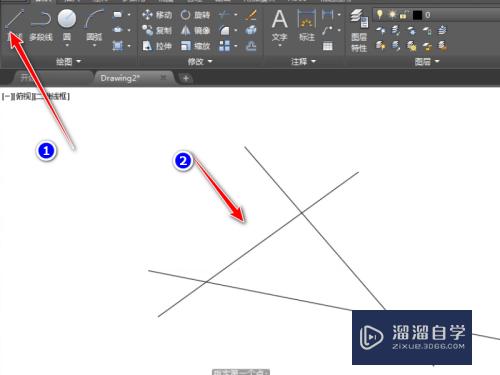
Task: Click the layer Isolate tool icon
Action: click(x=396, y=30)
